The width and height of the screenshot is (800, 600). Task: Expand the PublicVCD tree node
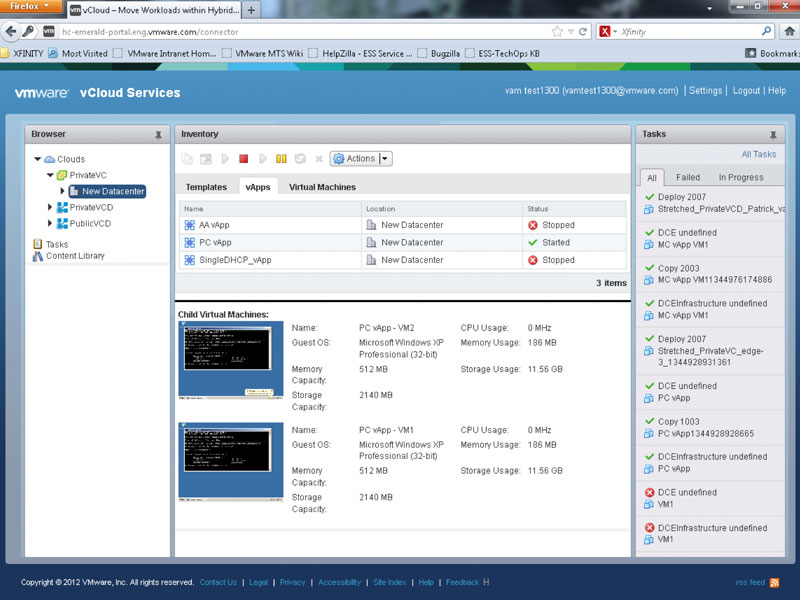49,223
